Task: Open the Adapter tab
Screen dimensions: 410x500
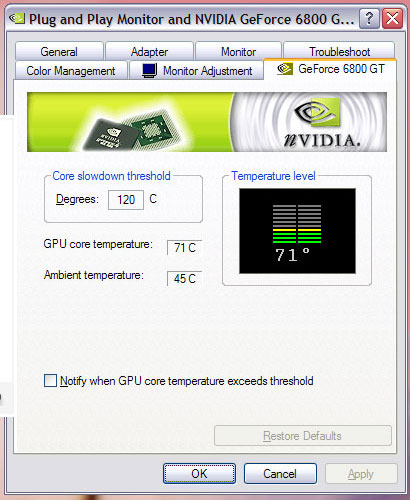Action: [149, 52]
